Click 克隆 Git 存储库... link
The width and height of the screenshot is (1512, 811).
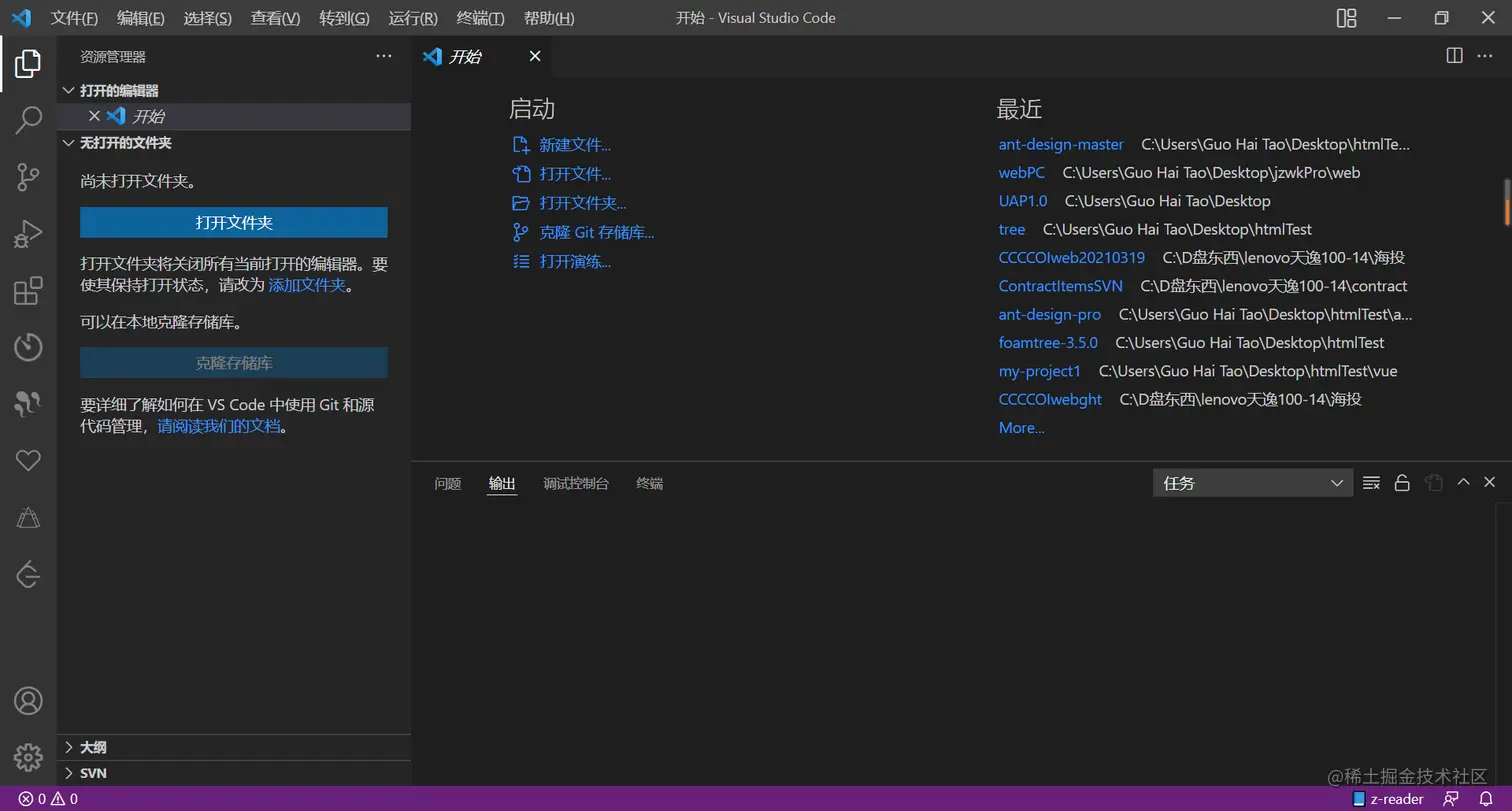[597, 232]
